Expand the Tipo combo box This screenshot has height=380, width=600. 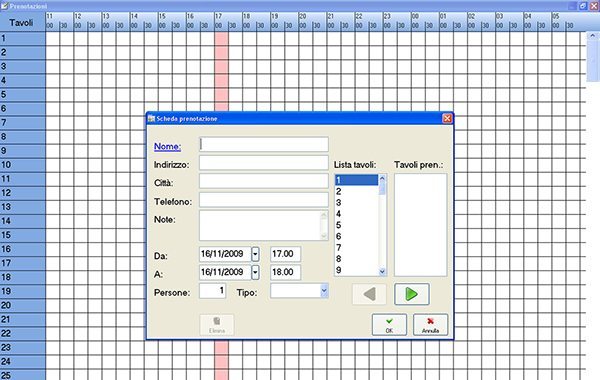coord(324,291)
